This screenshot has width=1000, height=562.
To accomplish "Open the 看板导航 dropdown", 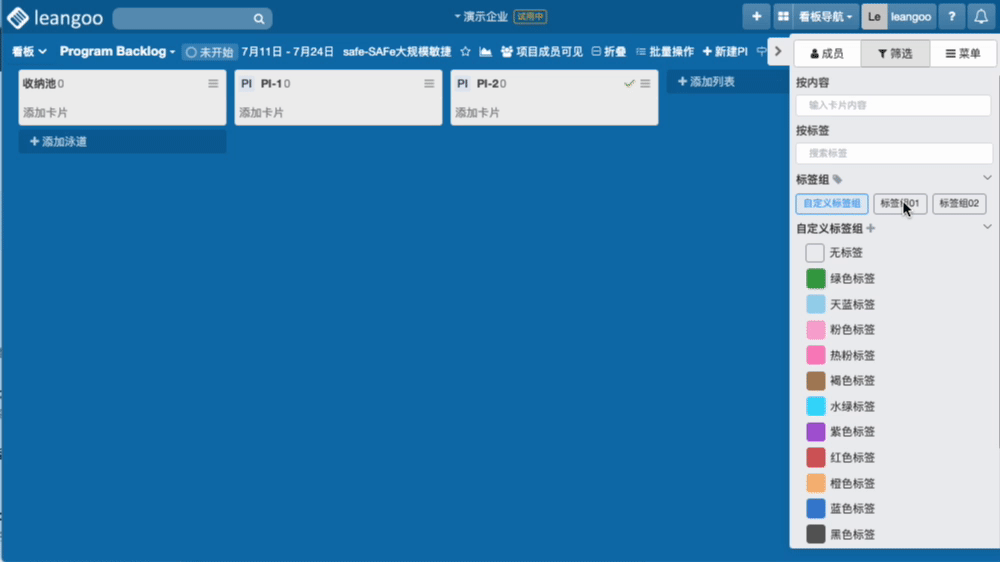I will click(x=826, y=17).
